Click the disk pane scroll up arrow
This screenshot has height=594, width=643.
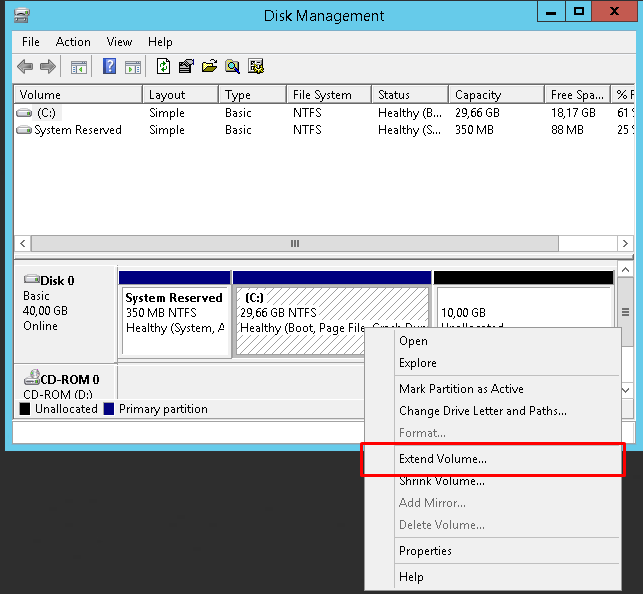(625, 269)
